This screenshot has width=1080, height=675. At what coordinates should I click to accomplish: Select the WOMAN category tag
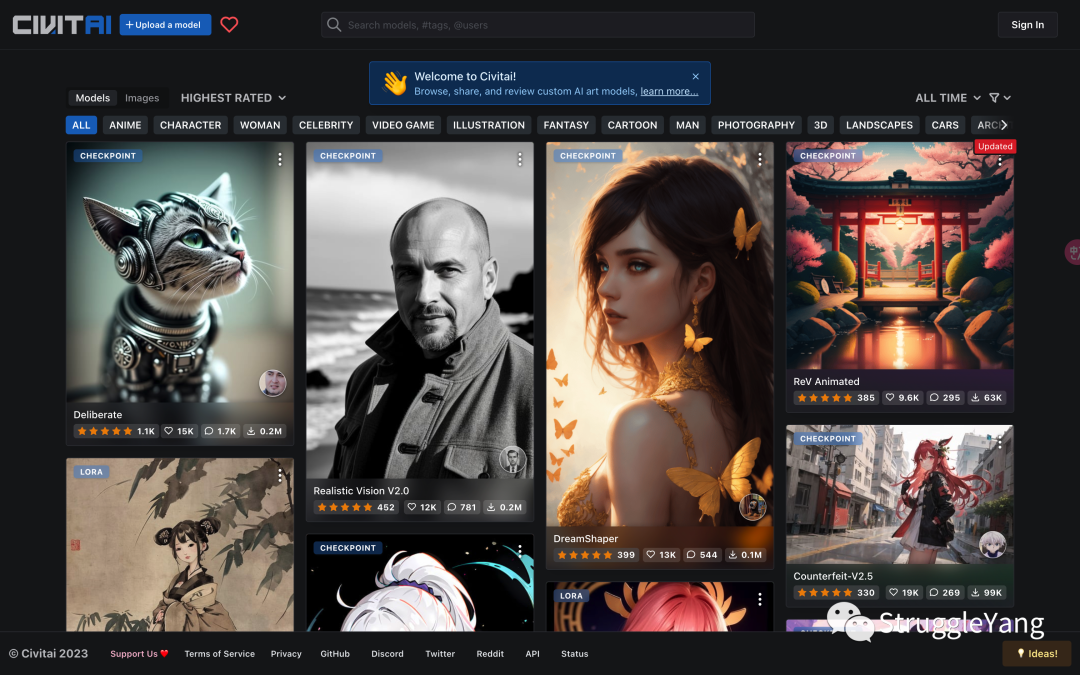tap(260, 125)
